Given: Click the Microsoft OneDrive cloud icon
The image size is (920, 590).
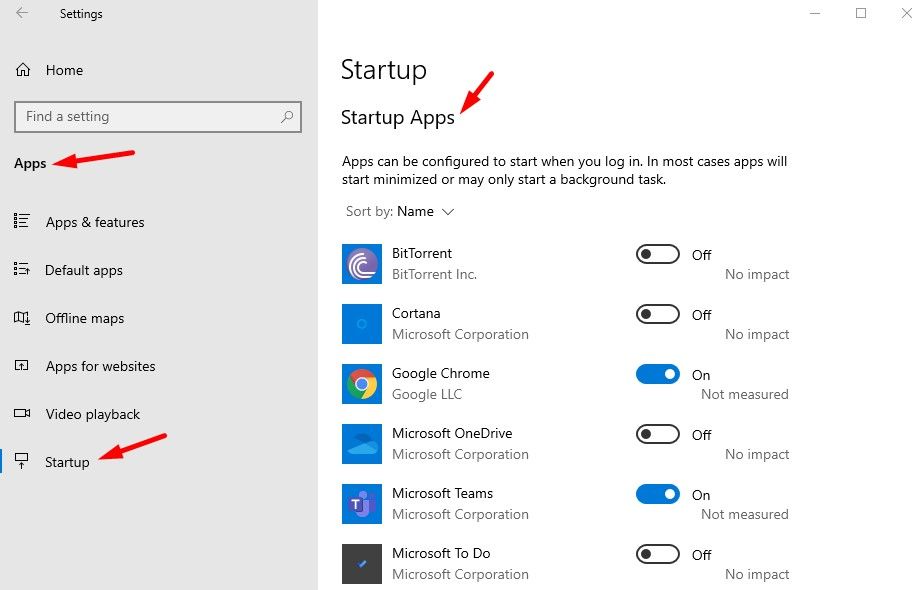Looking at the screenshot, I should pyautogui.click(x=361, y=444).
